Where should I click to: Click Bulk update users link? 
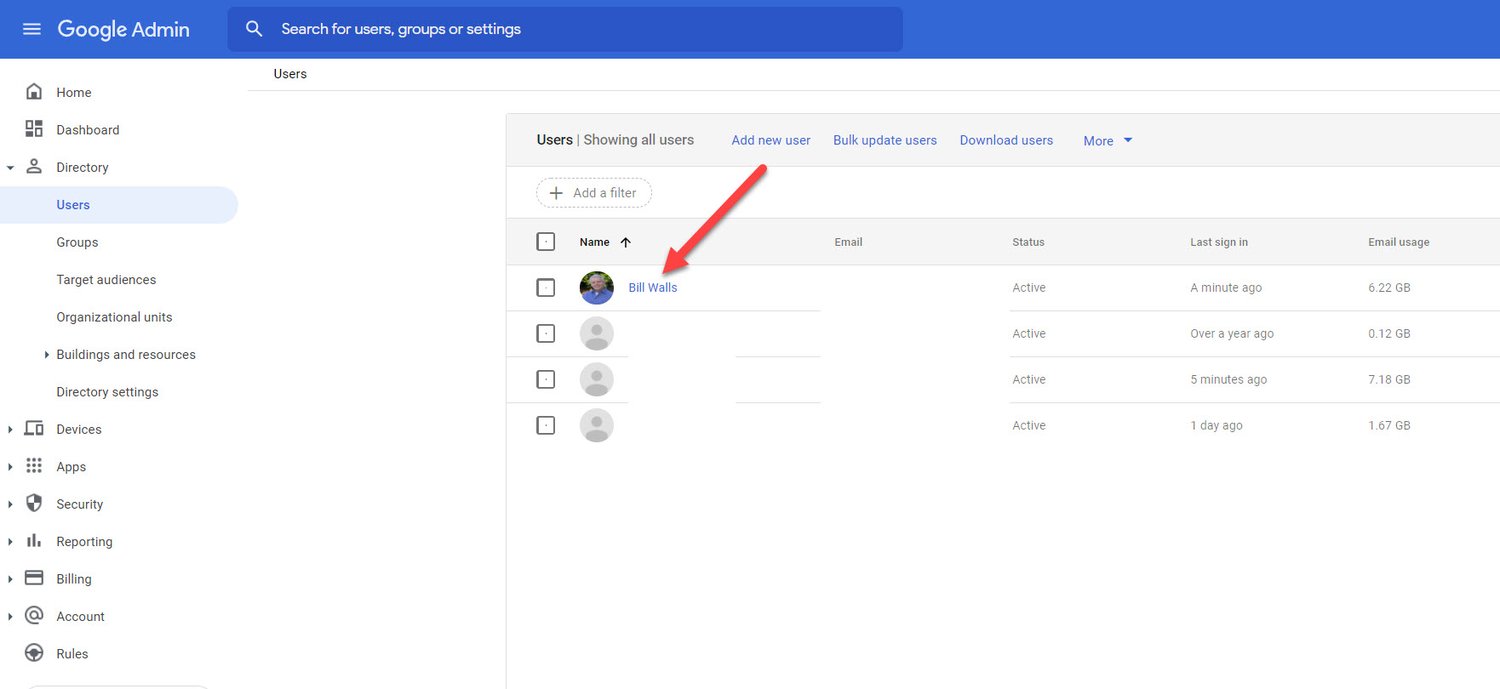point(885,140)
